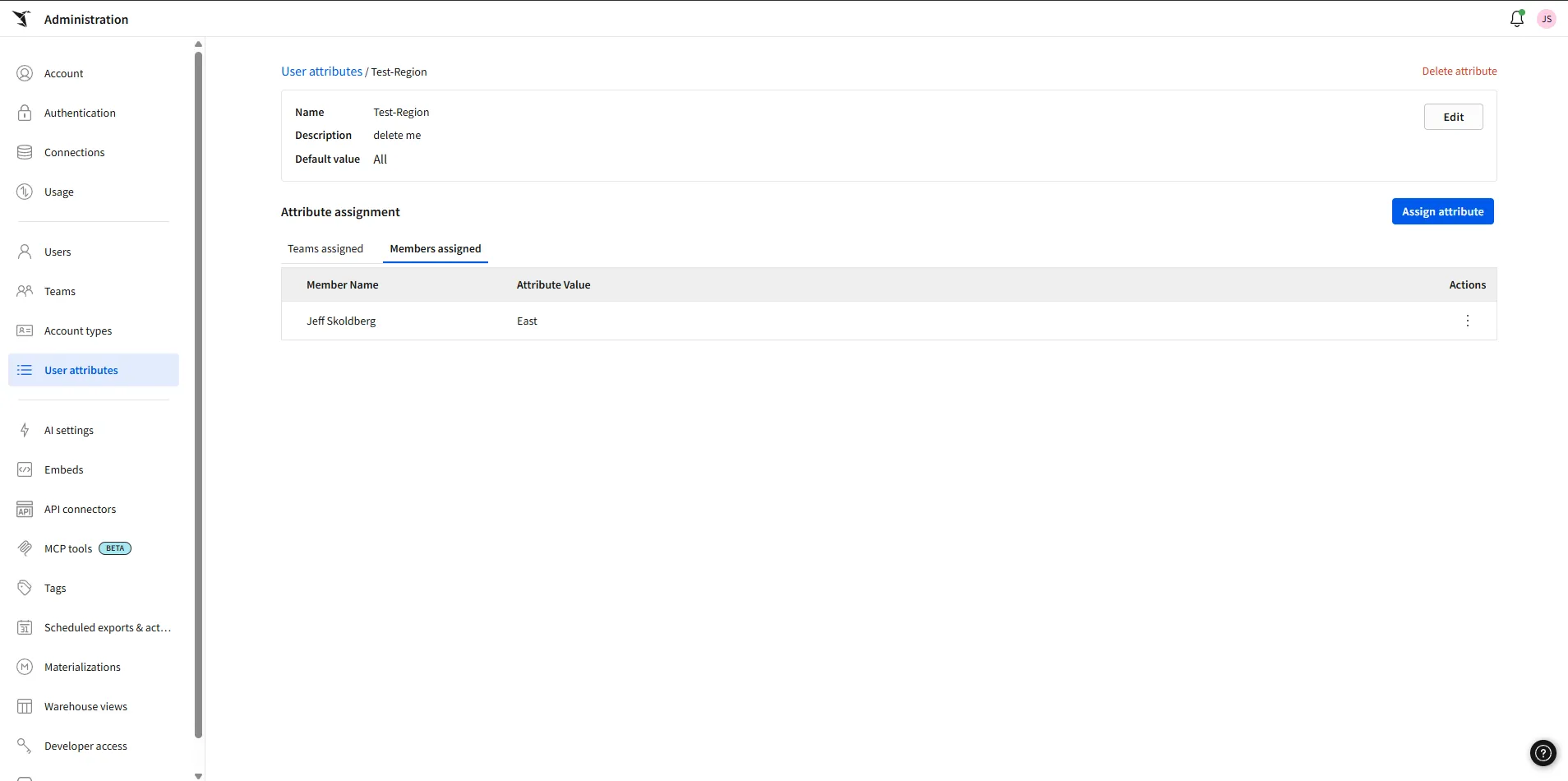Viewport: 1568px width, 781px height.
Task: Open the JS user avatar menu
Action: tap(1547, 19)
